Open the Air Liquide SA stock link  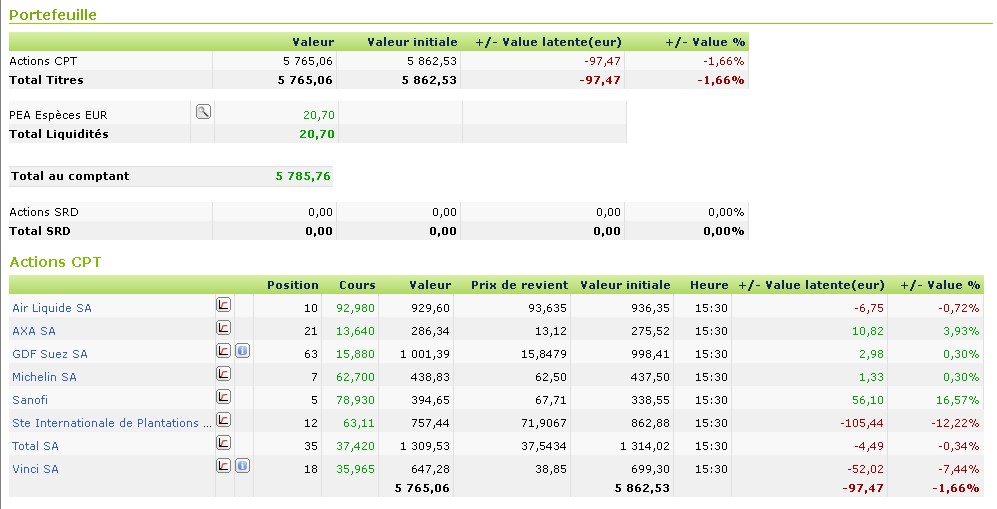coord(51,308)
